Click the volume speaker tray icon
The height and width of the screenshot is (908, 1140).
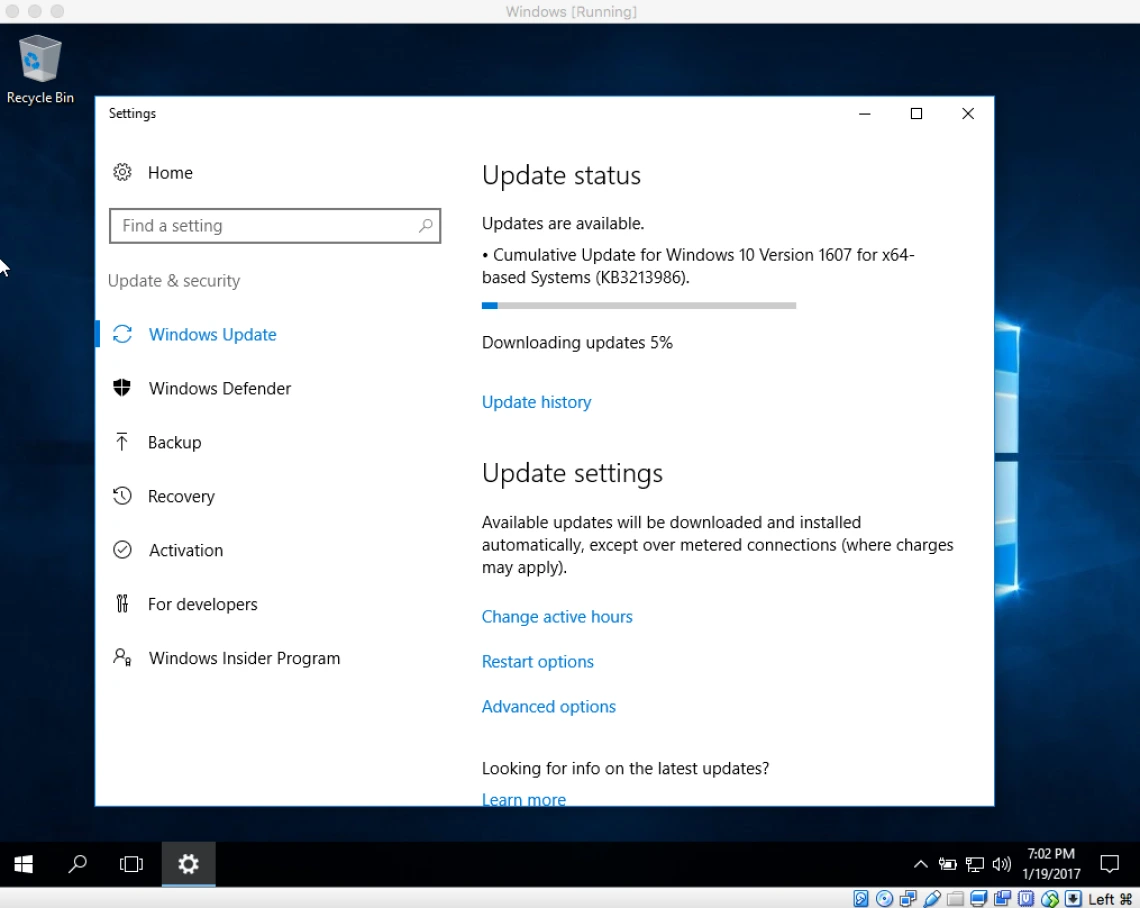pyautogui.click(x=1002, y=864)
